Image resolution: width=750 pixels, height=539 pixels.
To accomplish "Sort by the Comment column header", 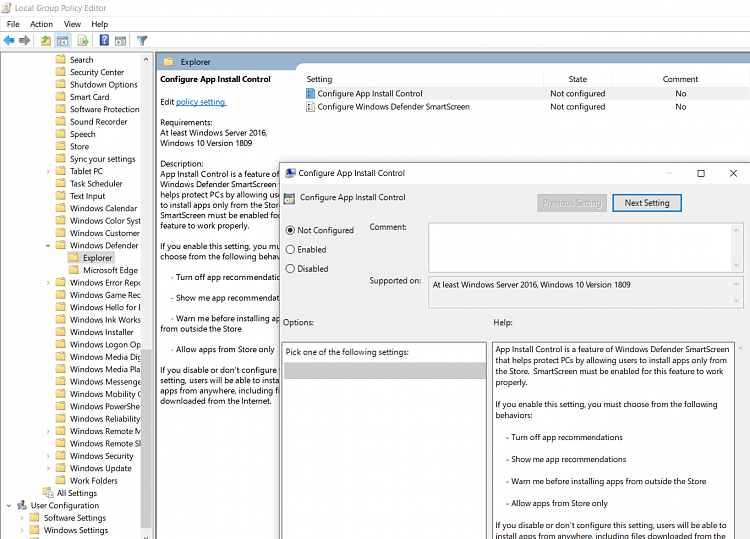I will [x=680, y=79].
